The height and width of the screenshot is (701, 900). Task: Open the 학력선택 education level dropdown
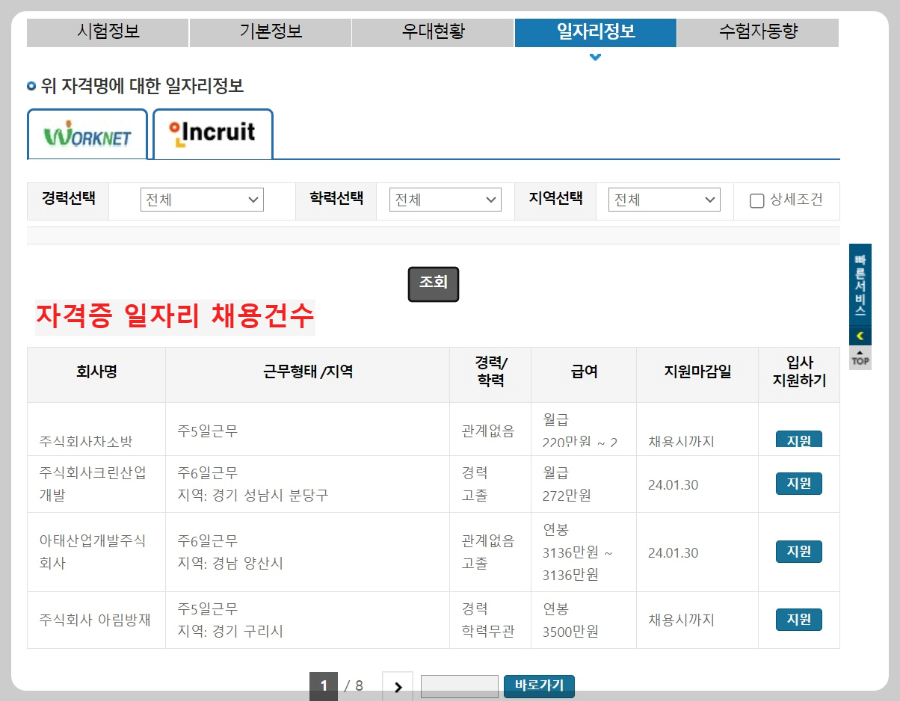coord(445,199)
